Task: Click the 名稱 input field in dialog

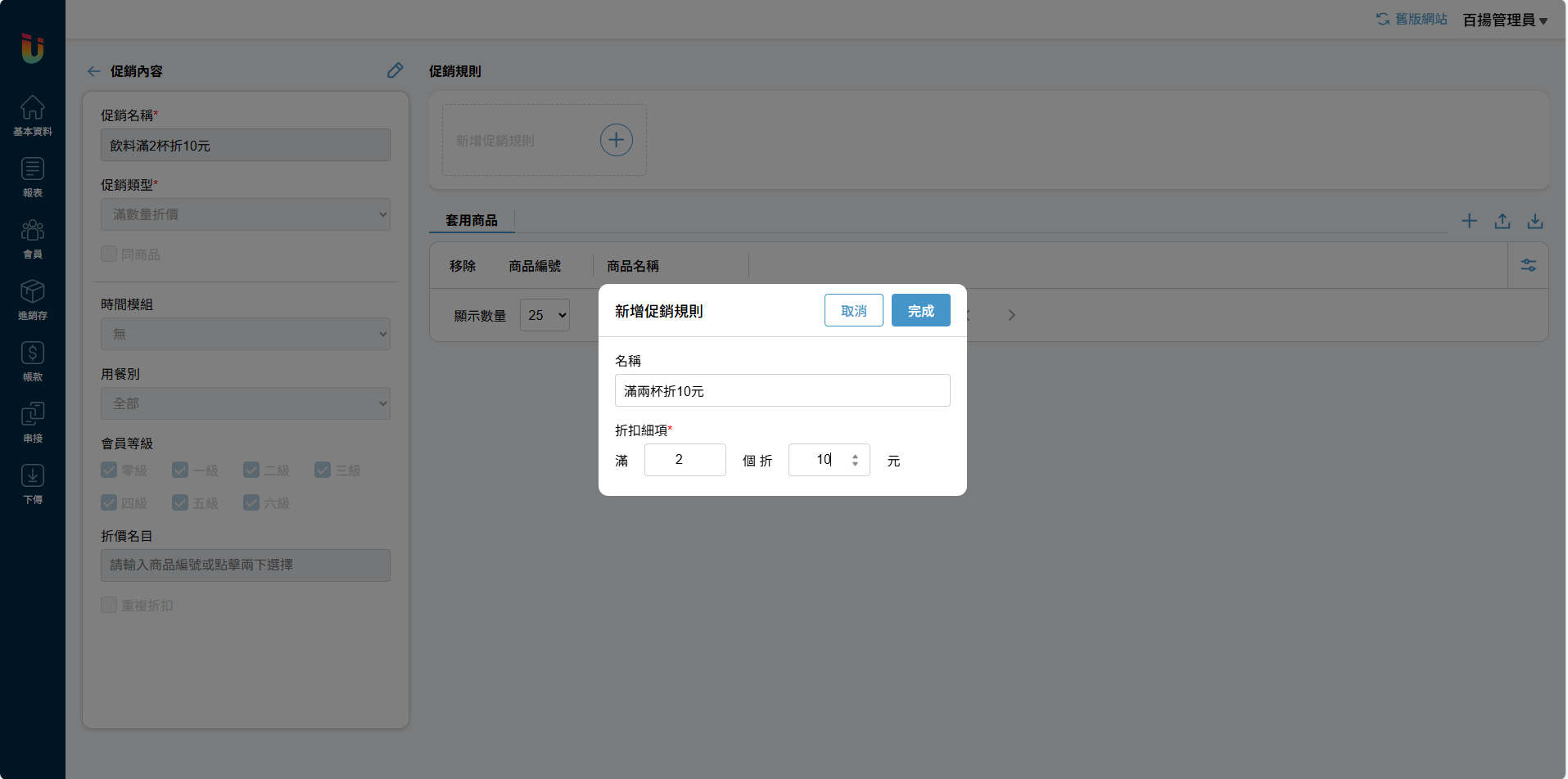Action: 782,390
